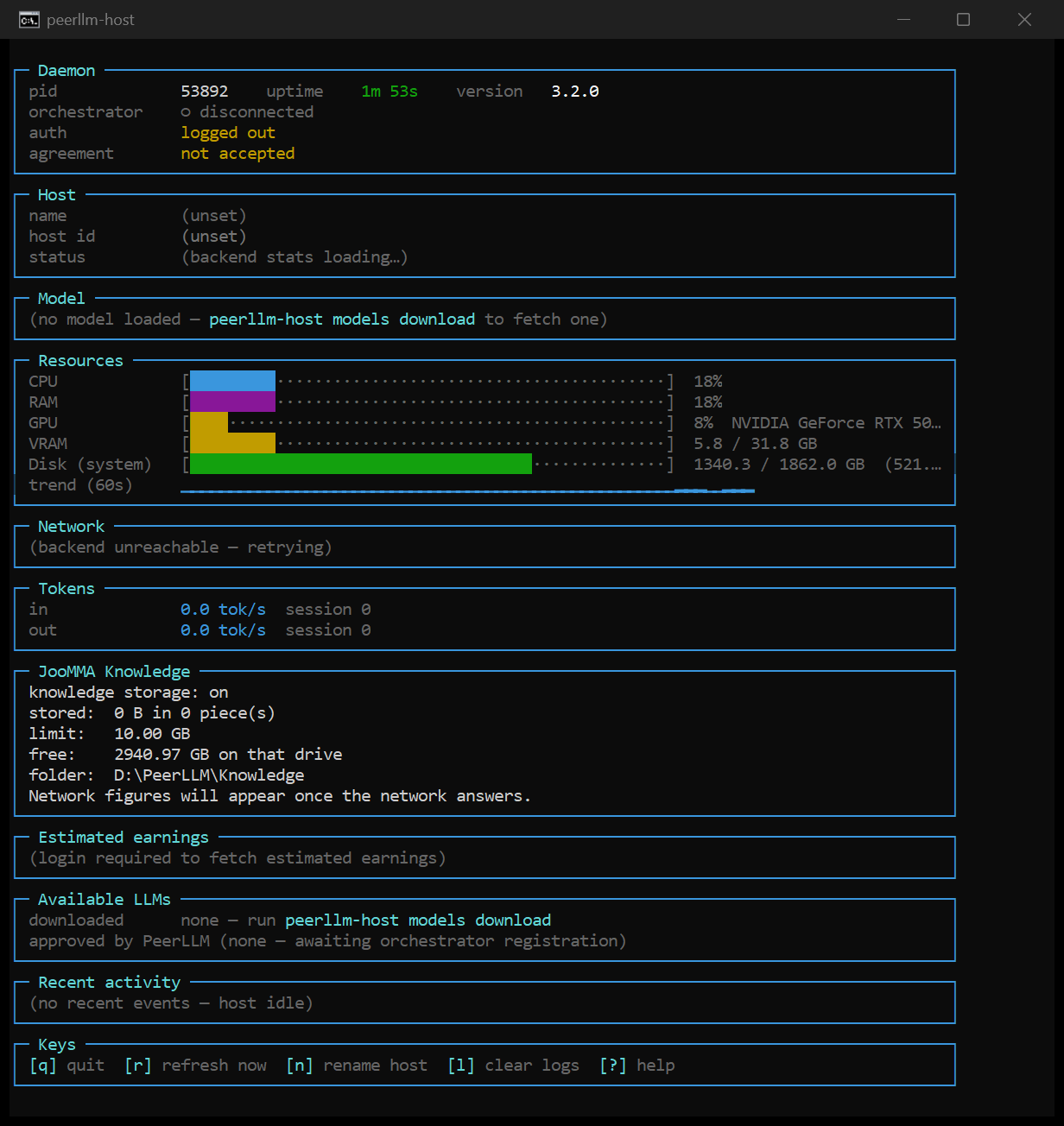1064x1126 pixels.
Task: Minimize the peerllm-host window
Action: pyautogui.click(x=903, y=19)
